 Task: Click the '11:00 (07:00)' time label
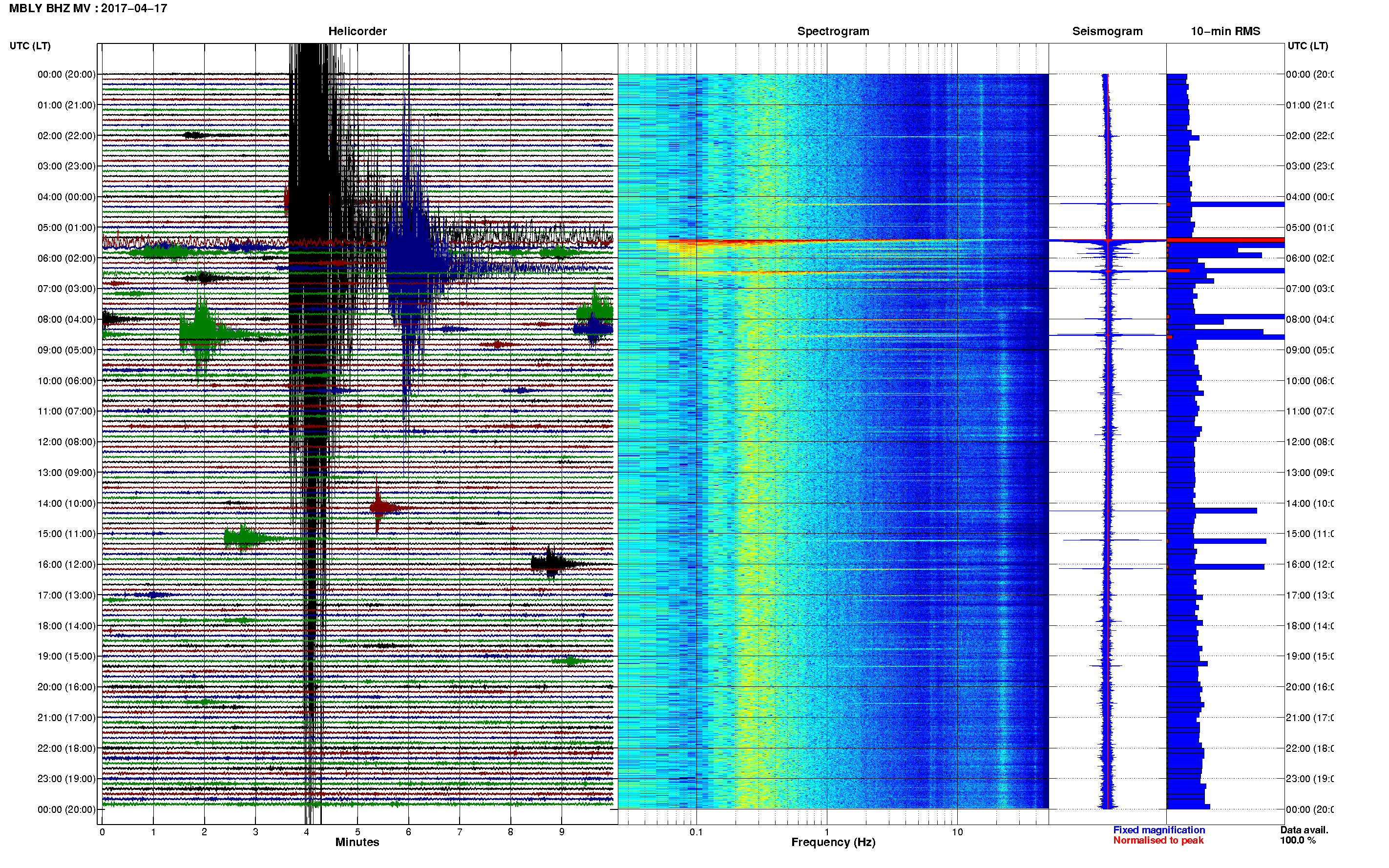click(x=66, y=411)
